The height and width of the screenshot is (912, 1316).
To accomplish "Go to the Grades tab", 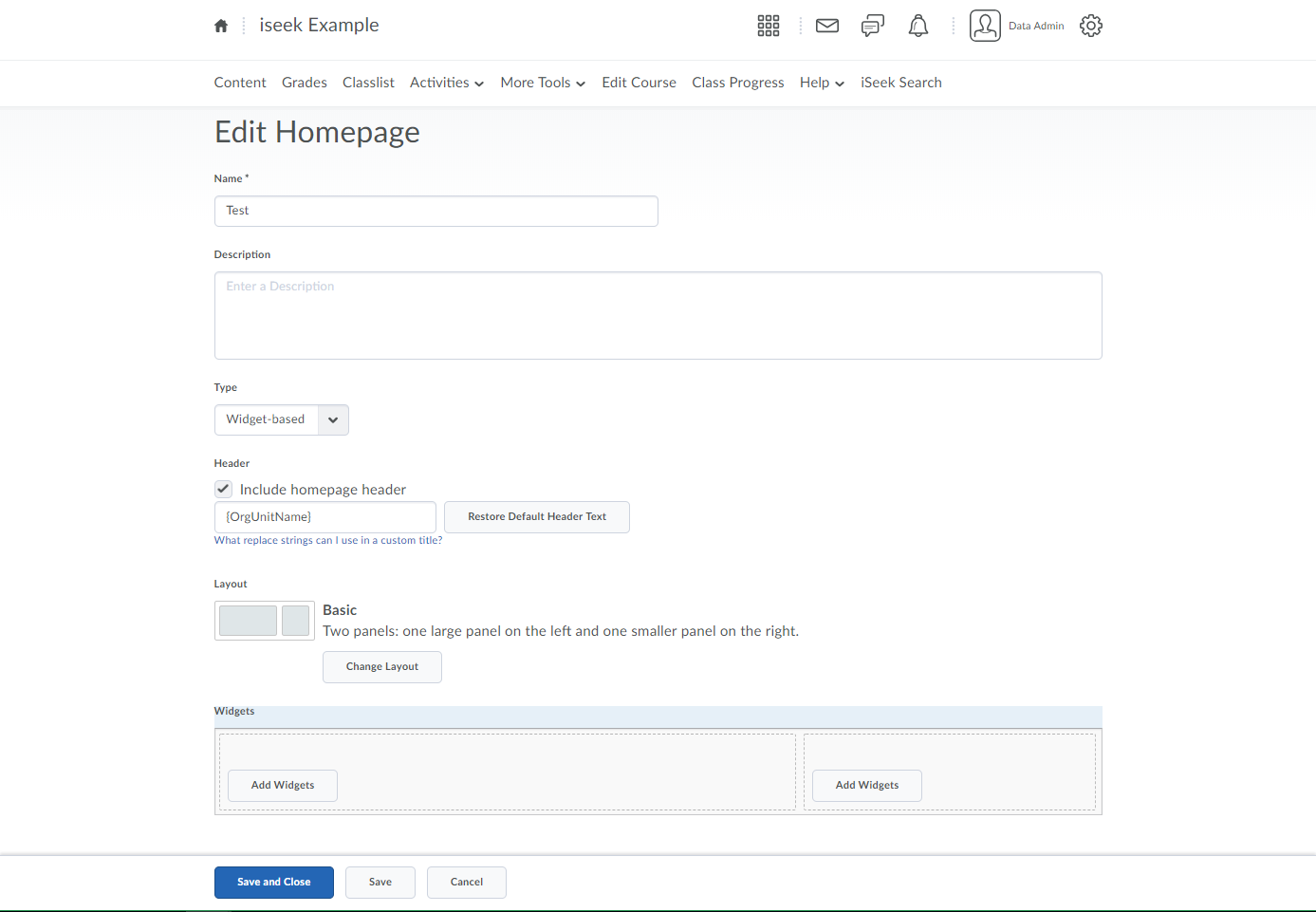I will (x=304, y=83).
